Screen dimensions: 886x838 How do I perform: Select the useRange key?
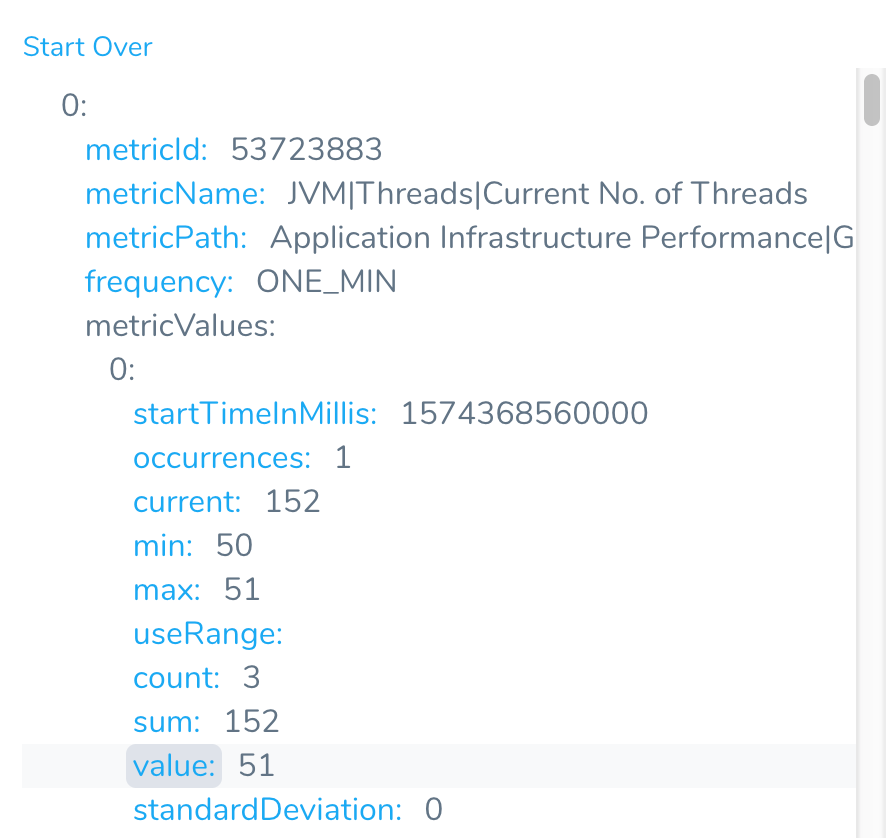(x=208, y=634)
